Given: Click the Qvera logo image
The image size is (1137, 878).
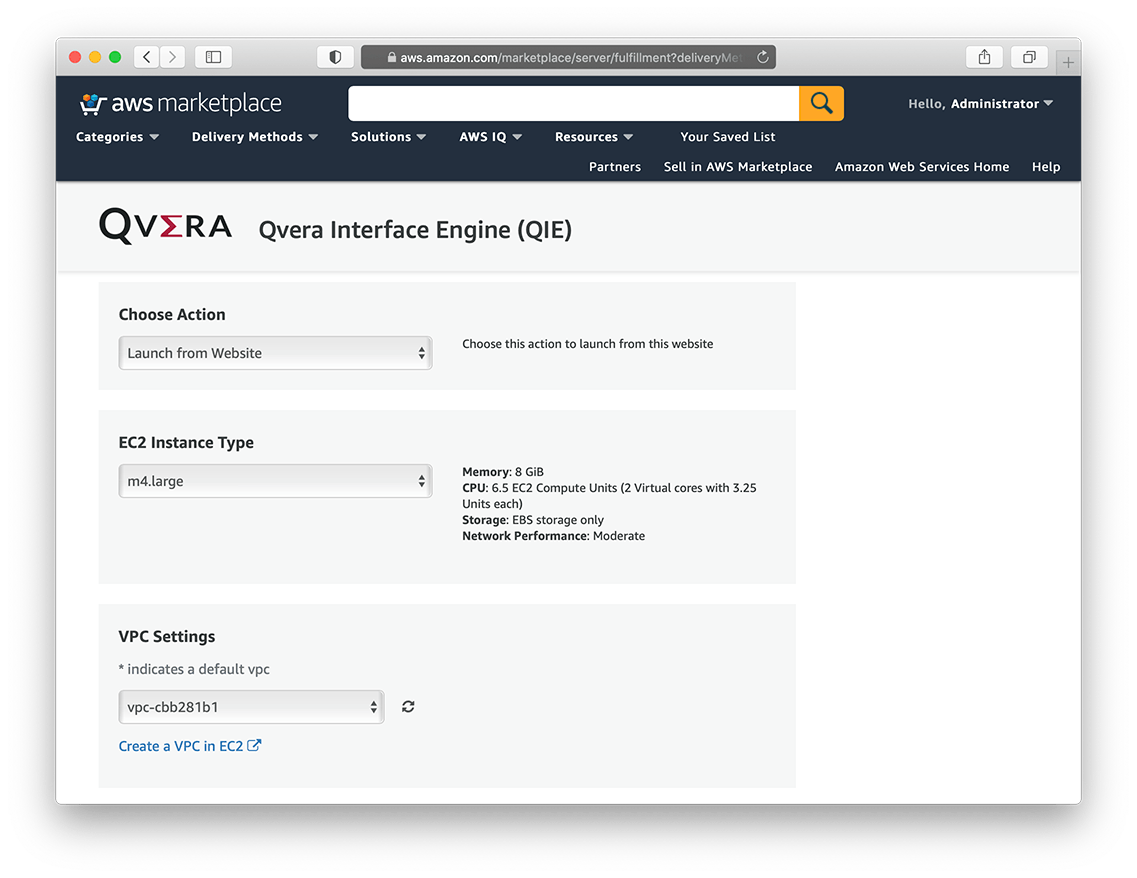Looking at the screenshot, I should click(165, 226).
